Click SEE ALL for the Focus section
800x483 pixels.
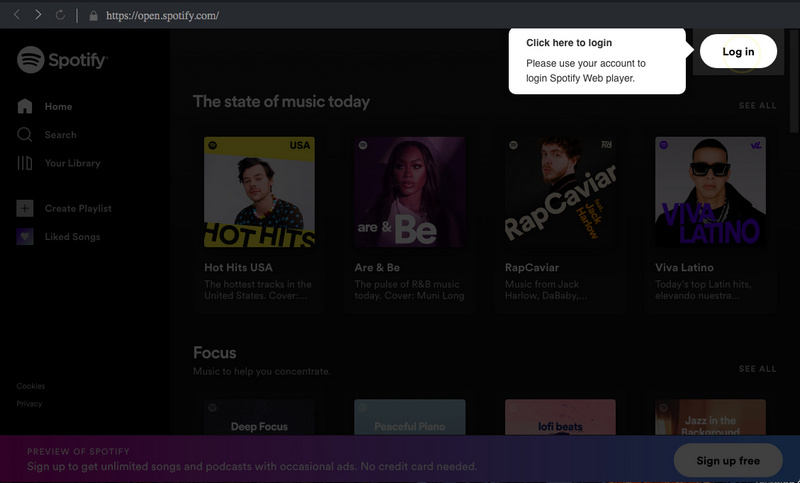point(758,369)
